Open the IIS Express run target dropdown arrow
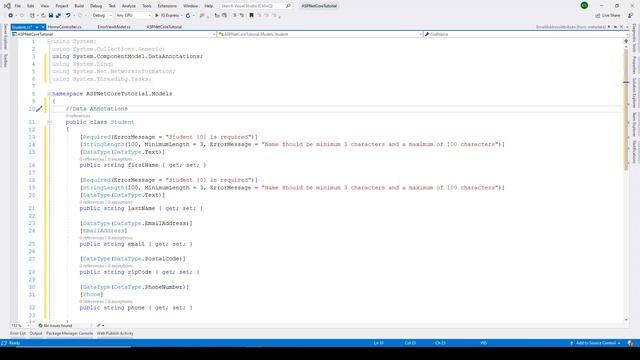Image resolution: width=640 pixels, height=360 pixels. point(182,16)
